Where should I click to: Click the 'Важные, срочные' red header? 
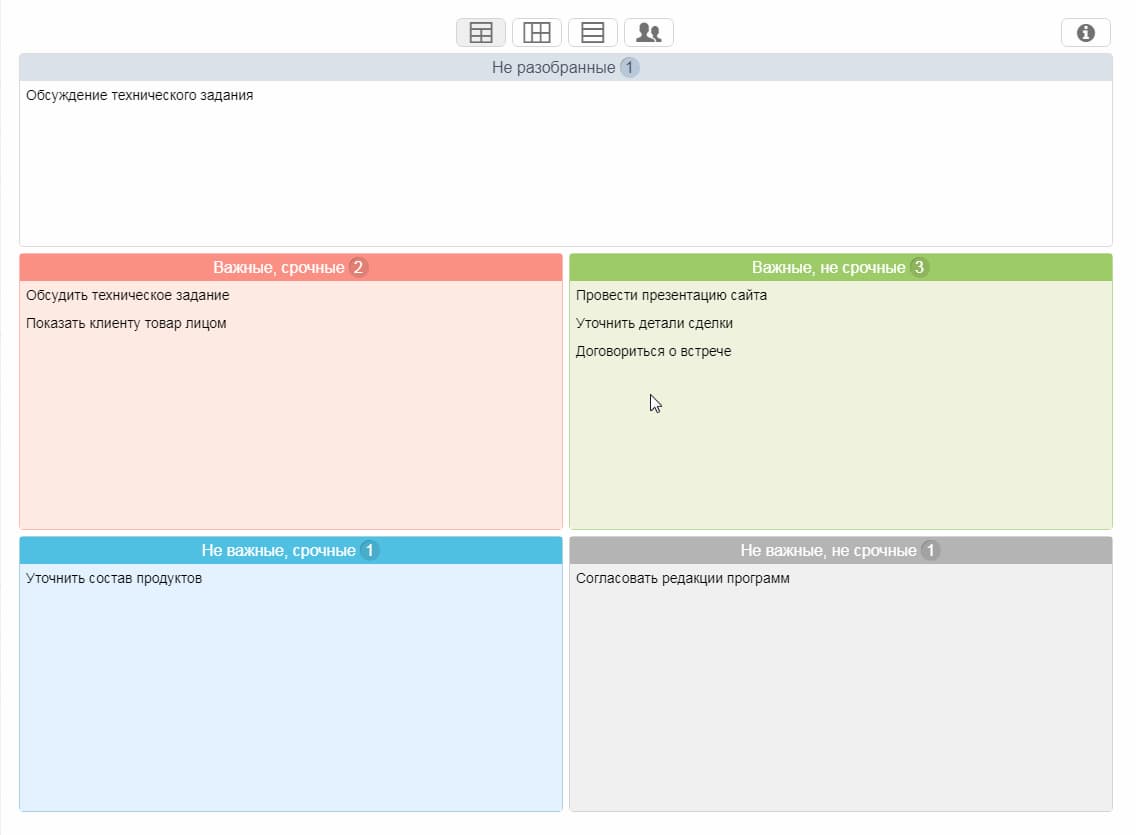click(x=278, y=268)
